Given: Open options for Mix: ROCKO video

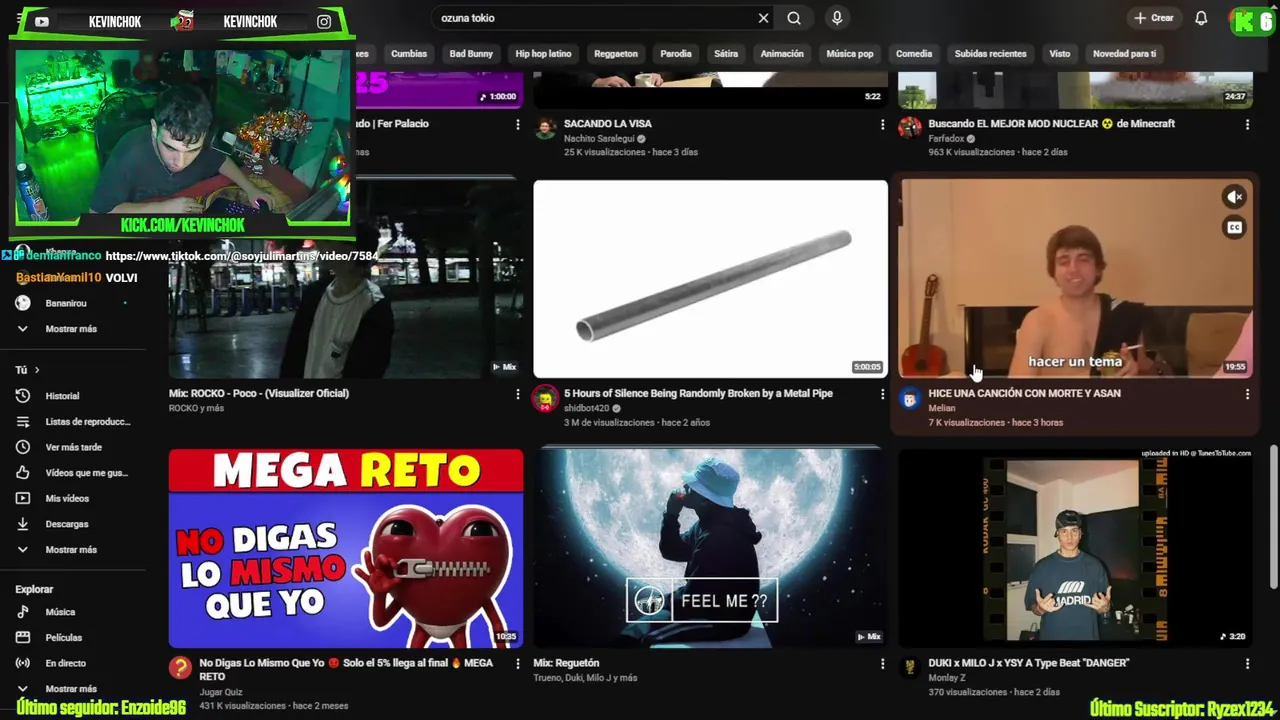Looking at the screenshot, I should (x=517, y=394).
